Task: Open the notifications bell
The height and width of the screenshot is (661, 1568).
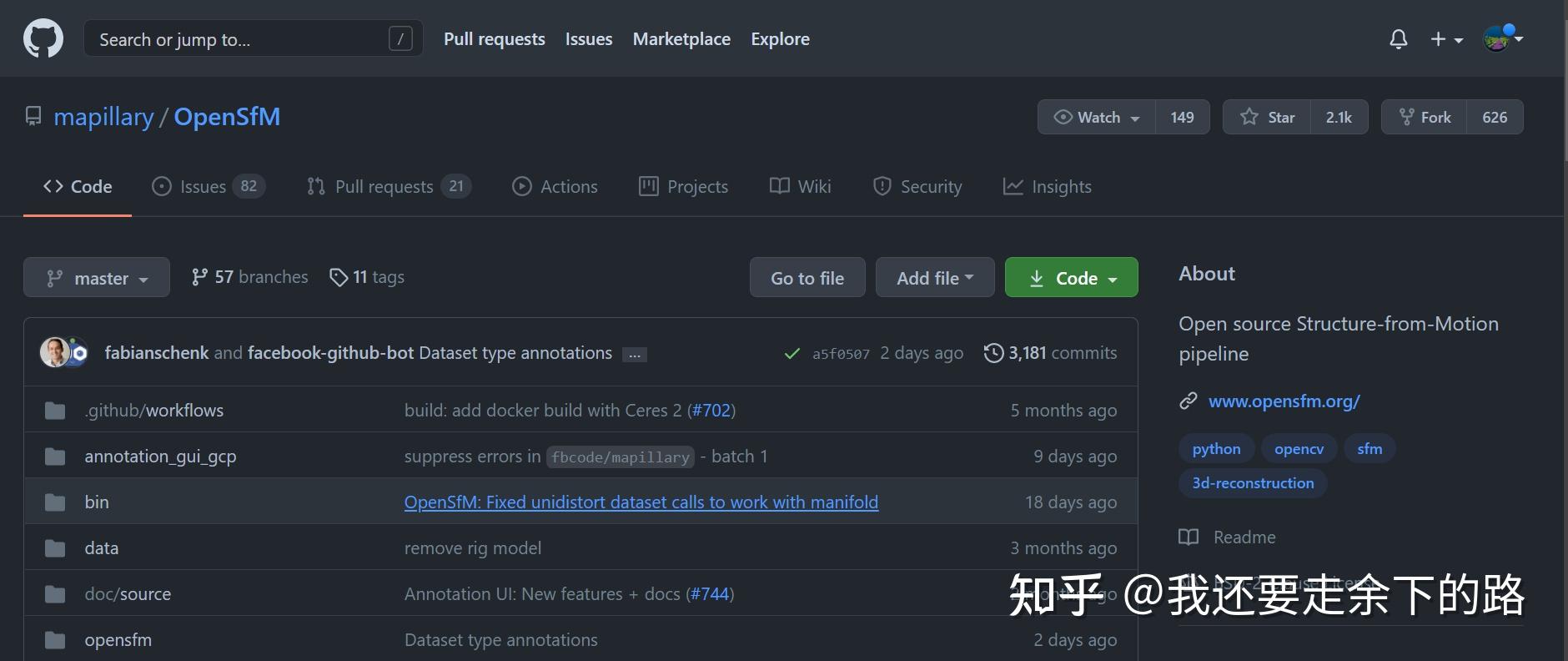Action: pos(1399,39)
